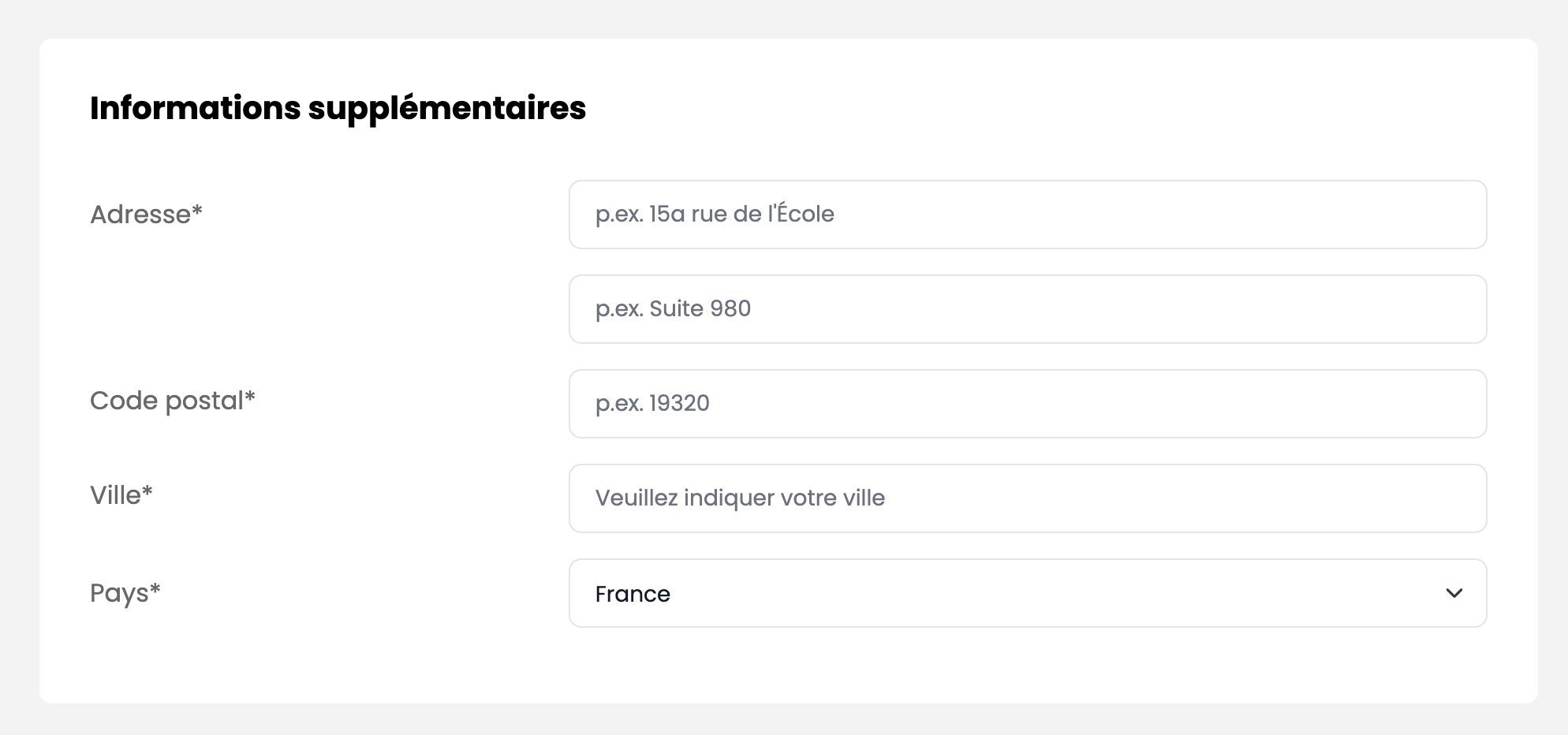
Task: Click the first Adresse input field
Action: tap(1027, 215)
